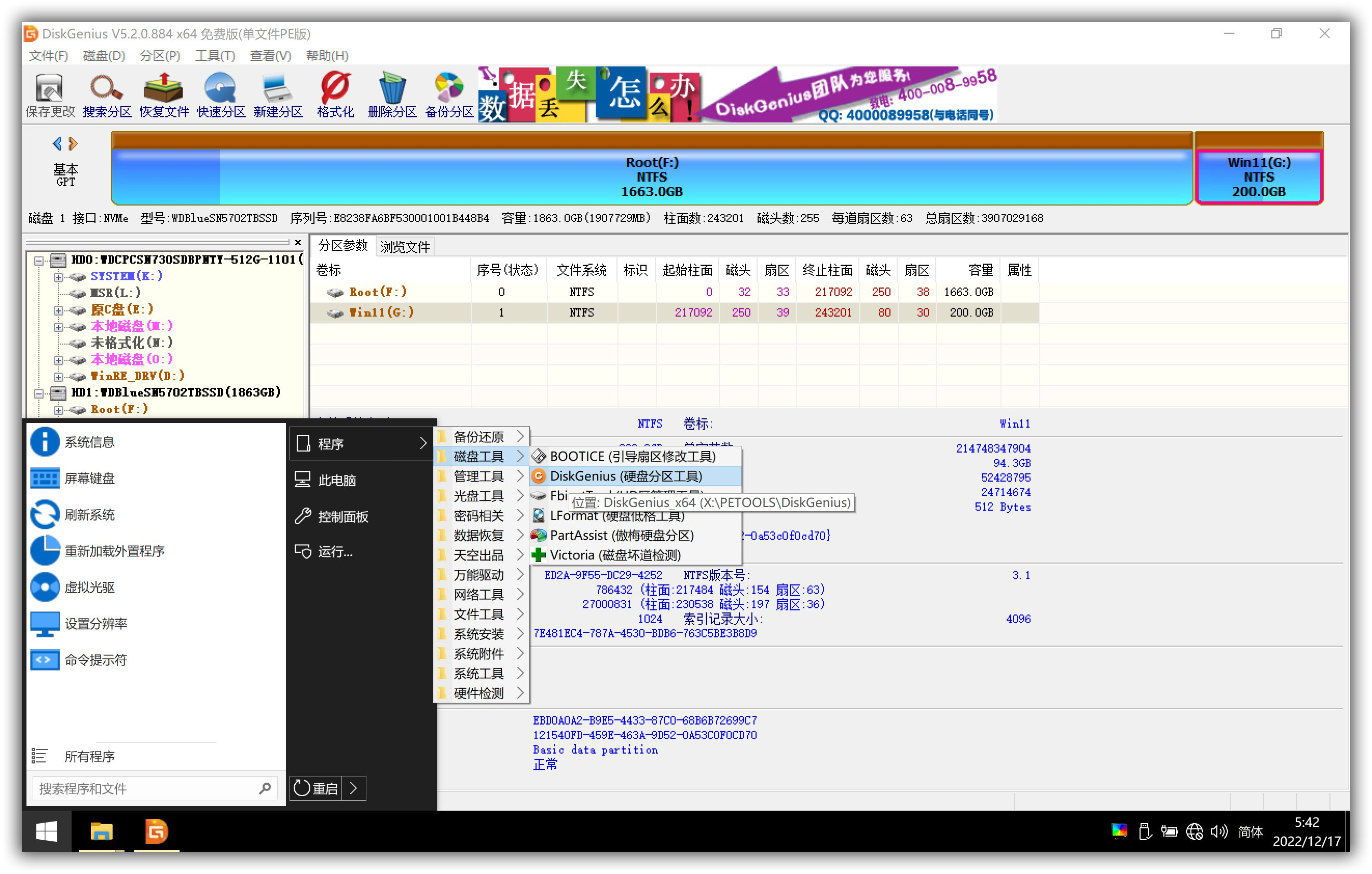1372x874 pixels.
Task: Expand the SYSTEM(K:) partition tree node
Action: click(x=58, y=277)
